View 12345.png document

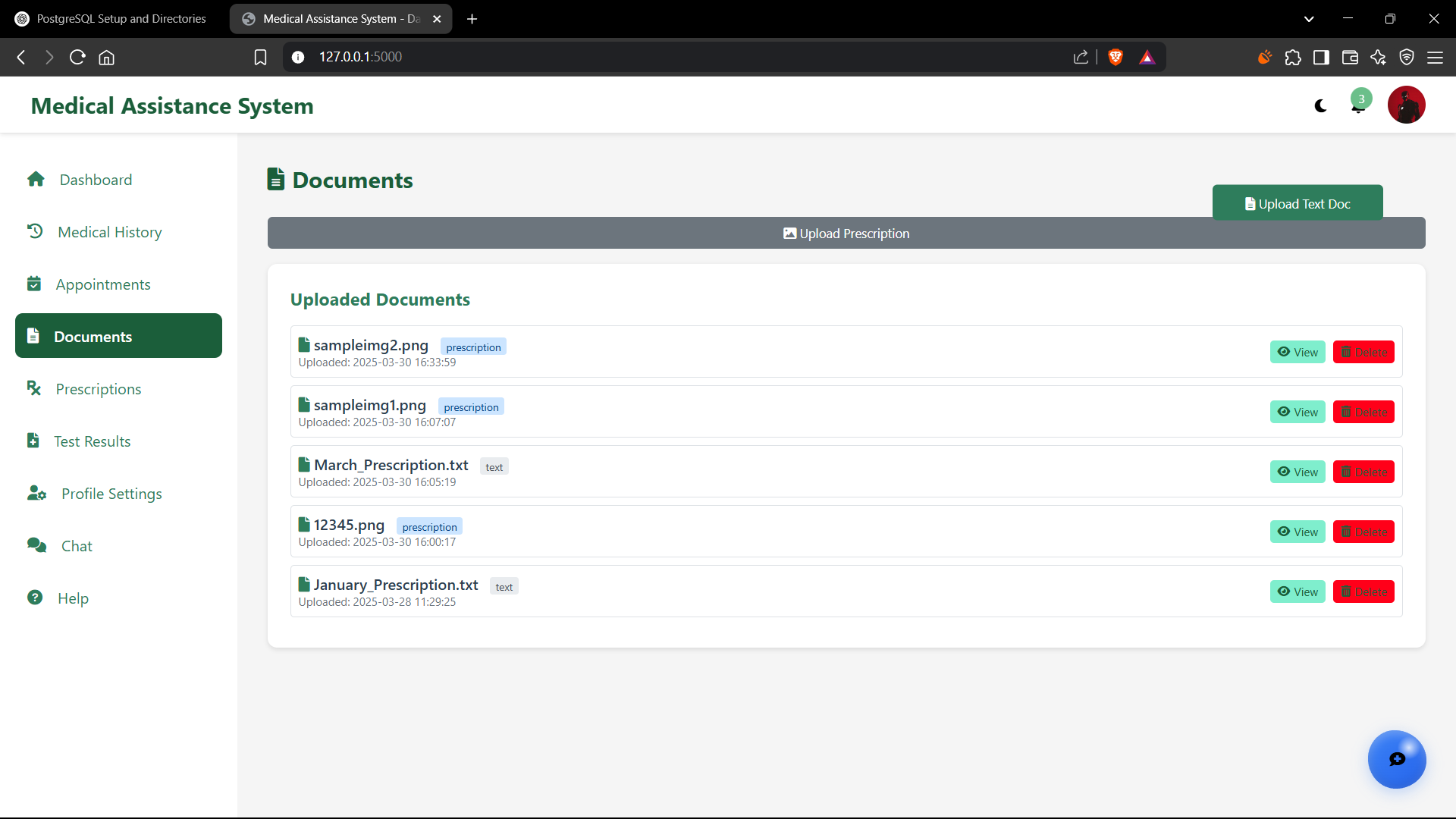[x=1298, y=532]
